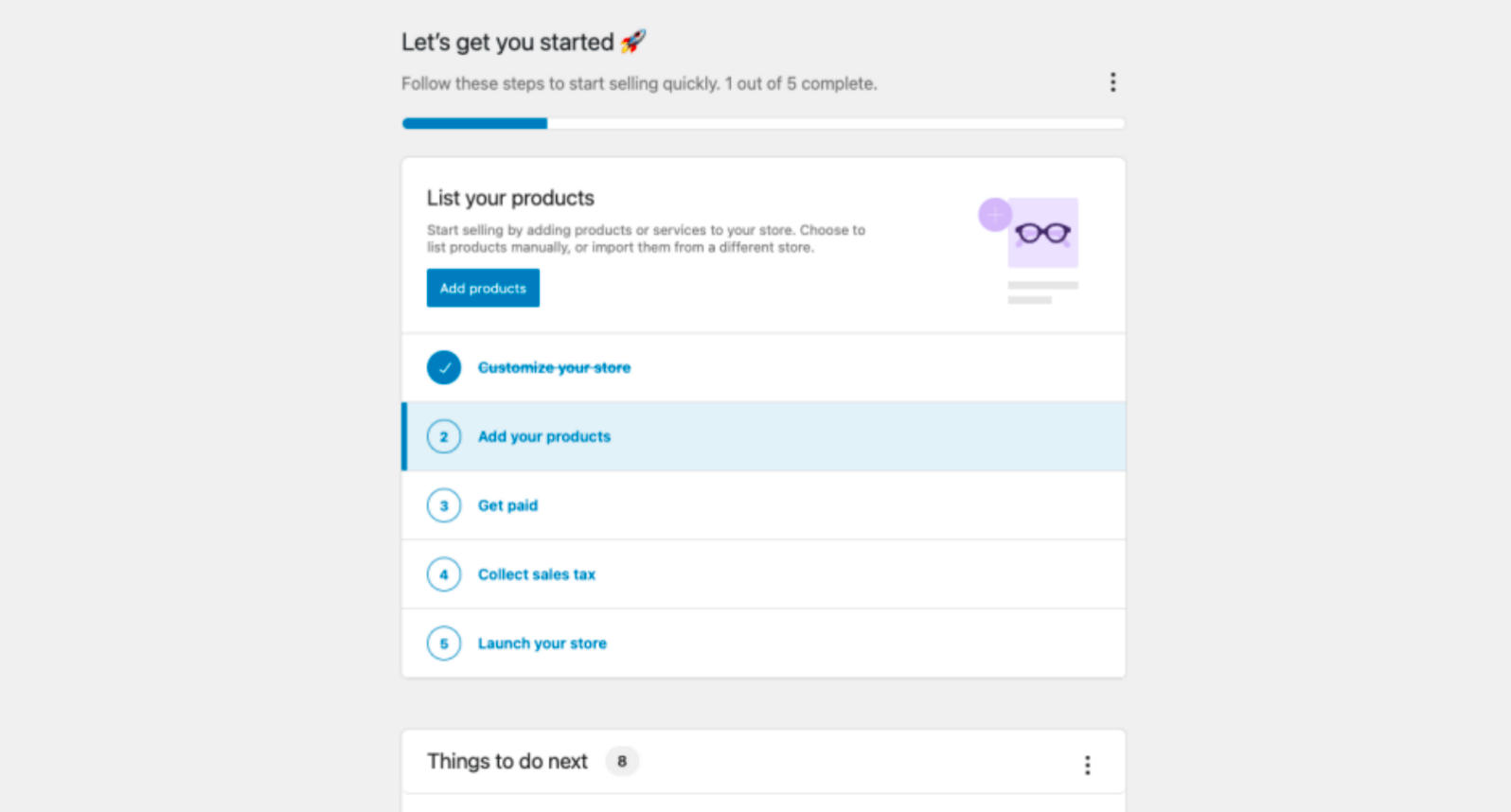The image size is (1511, 812).
Task: Open the Things to do next options menu
Action: [x=1087, y=765]
